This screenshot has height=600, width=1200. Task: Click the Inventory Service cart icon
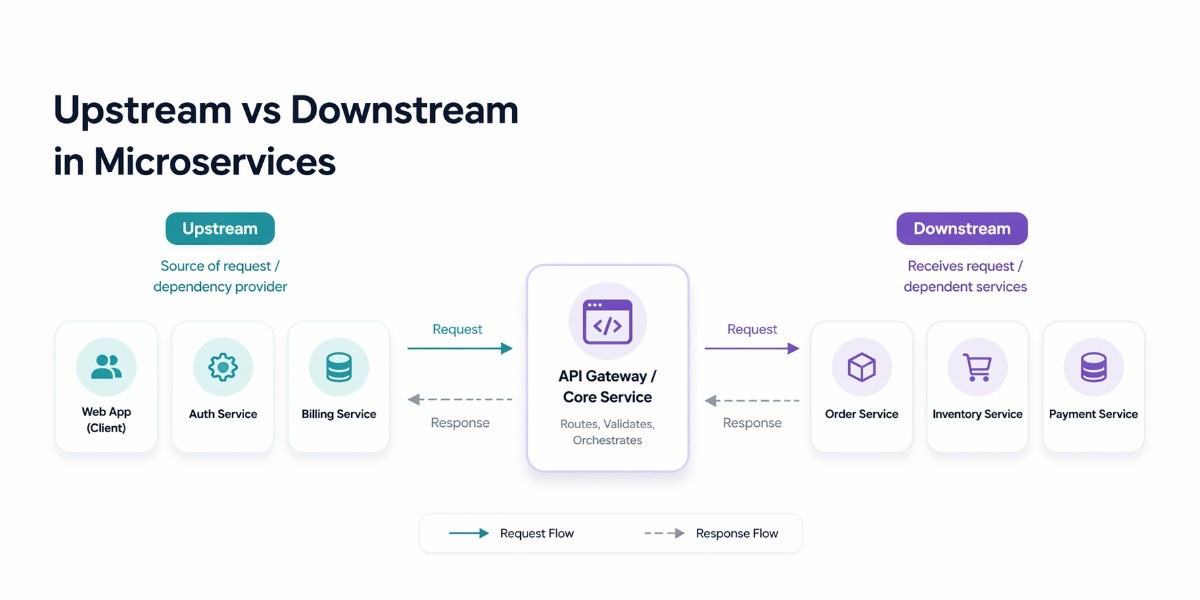tap(977, 367)
